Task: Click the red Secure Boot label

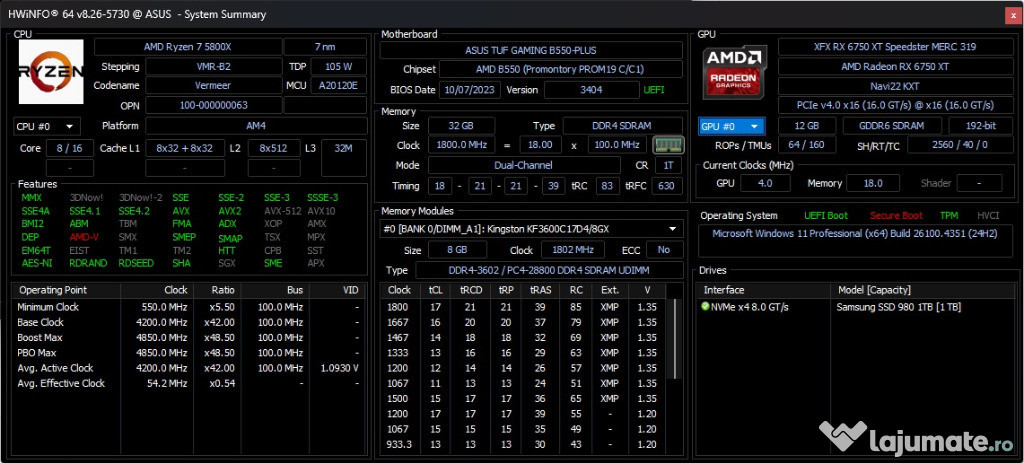Action: click(897, 216)
